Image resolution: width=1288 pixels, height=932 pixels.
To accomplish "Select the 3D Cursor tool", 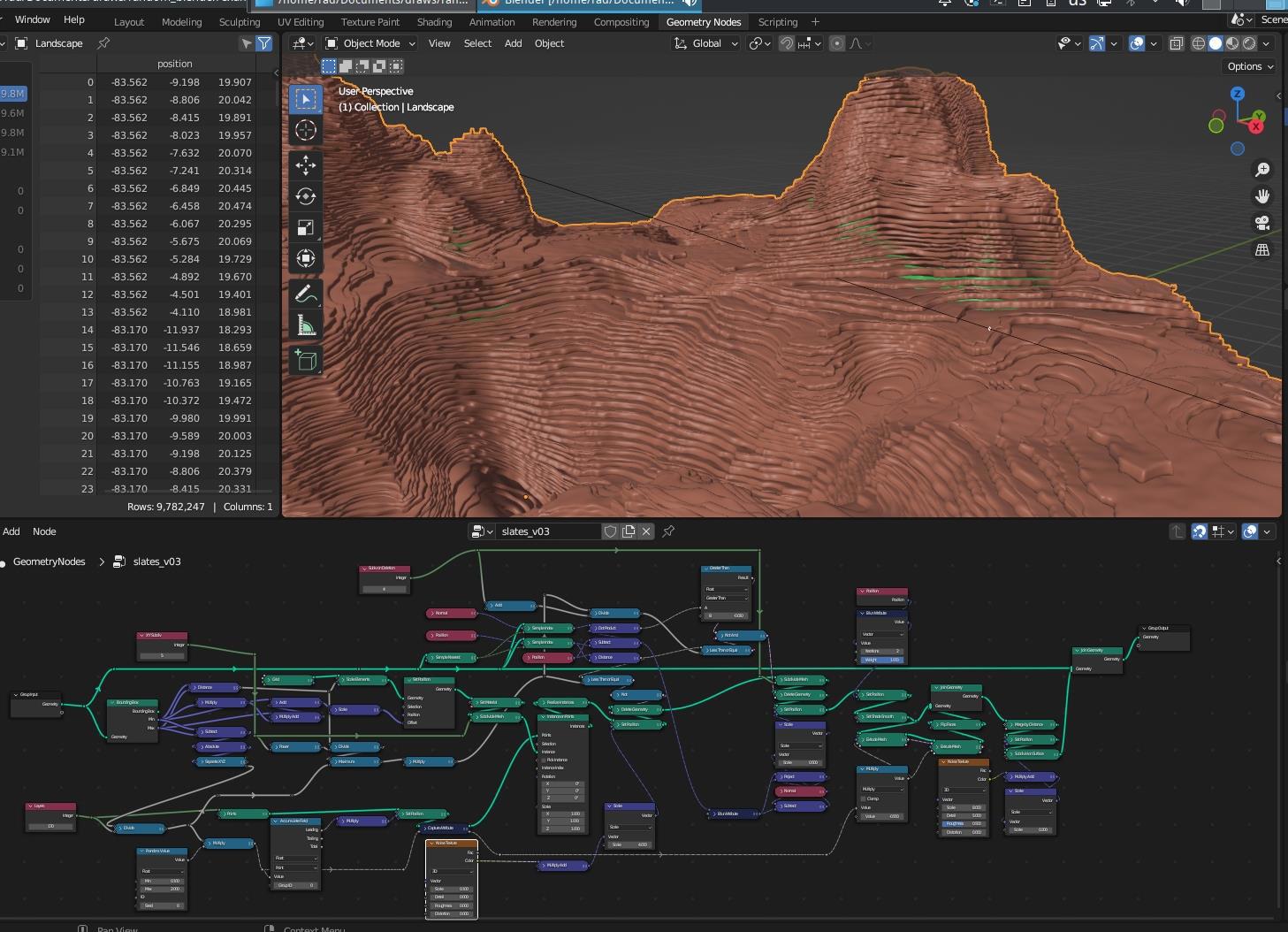I will [x=306, y=131].
